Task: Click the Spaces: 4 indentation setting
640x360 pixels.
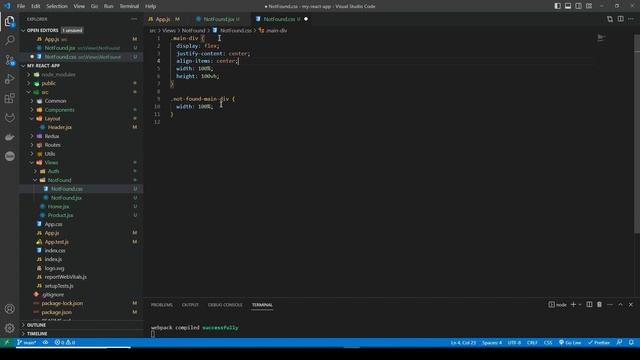Action: [x=492, y=342]
